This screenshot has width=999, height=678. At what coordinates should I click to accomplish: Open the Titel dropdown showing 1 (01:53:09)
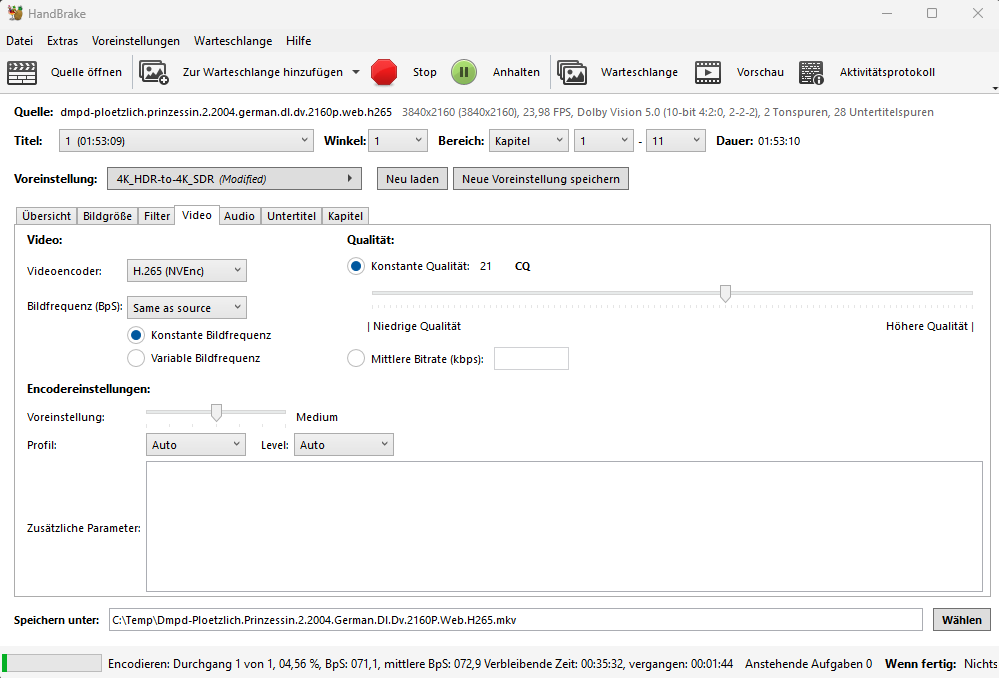[x=186, y=141]
